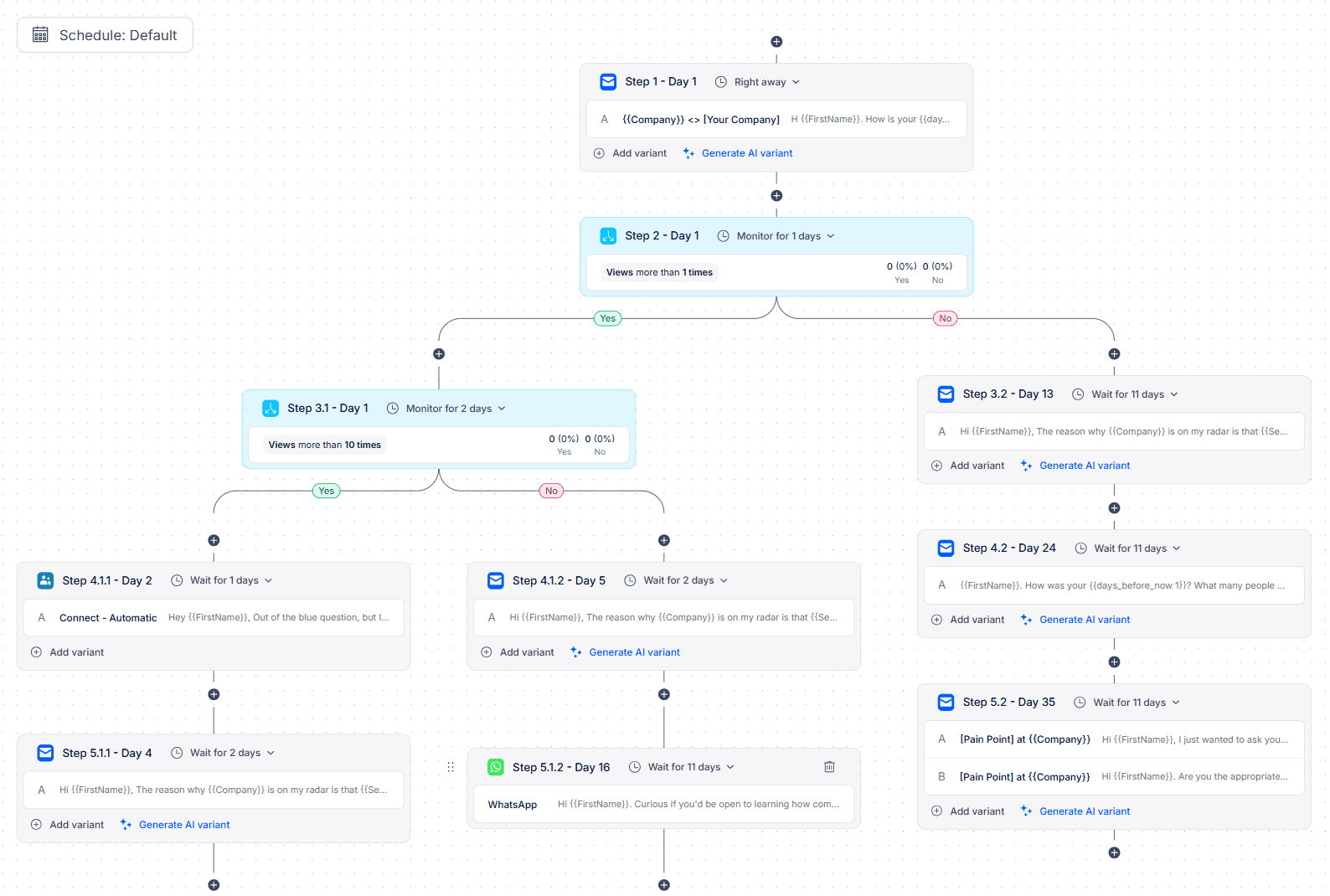Click the LinkedIn connect icon on Step 4.1.1
The image size is (1330, 896).
click(x=45, y=580)
